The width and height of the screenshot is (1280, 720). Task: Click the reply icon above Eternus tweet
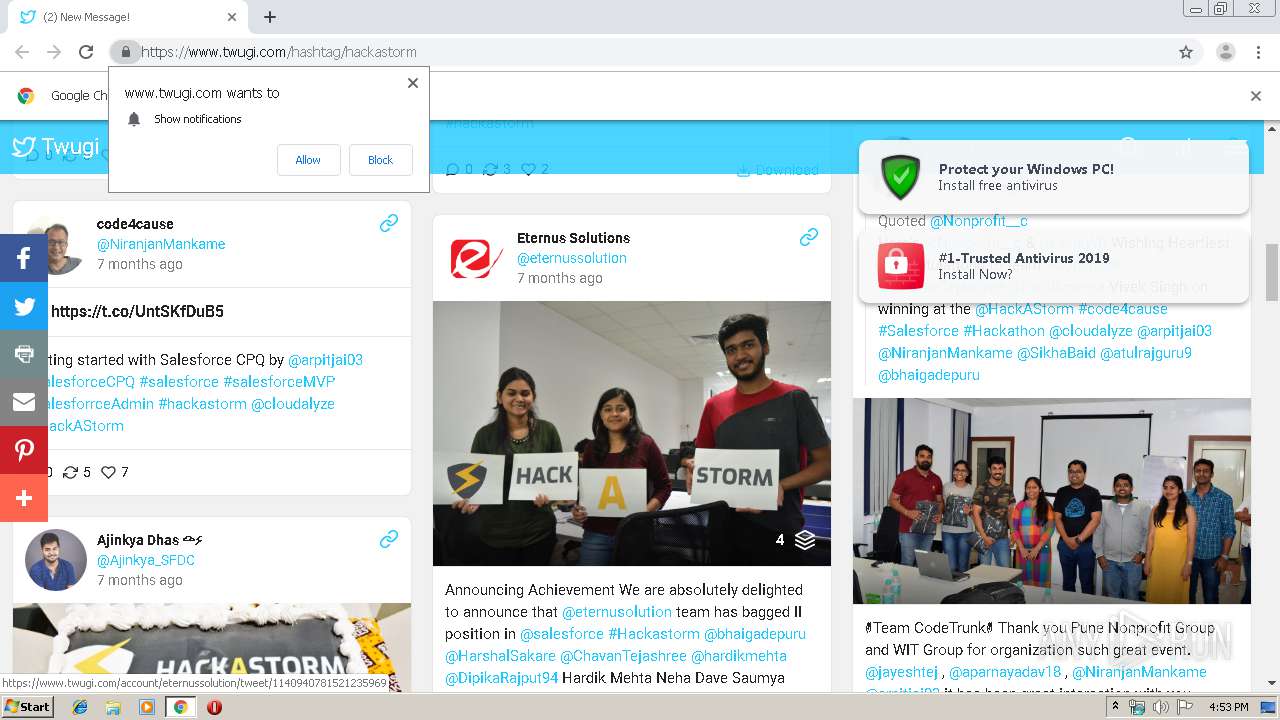coord(453,170)
